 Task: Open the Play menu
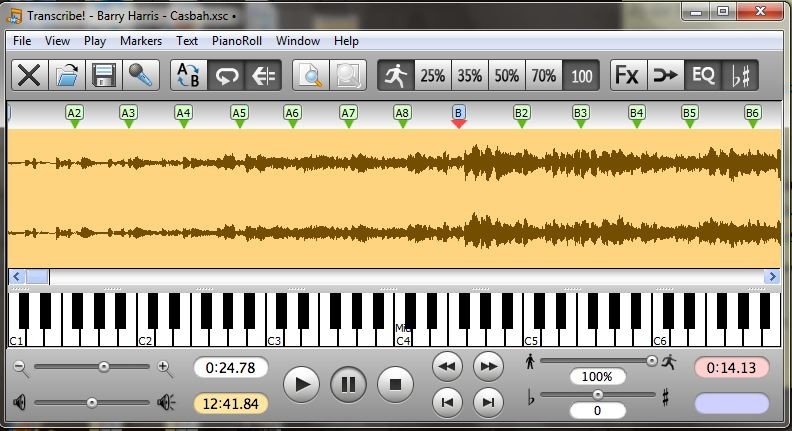(x=94, y=41)
